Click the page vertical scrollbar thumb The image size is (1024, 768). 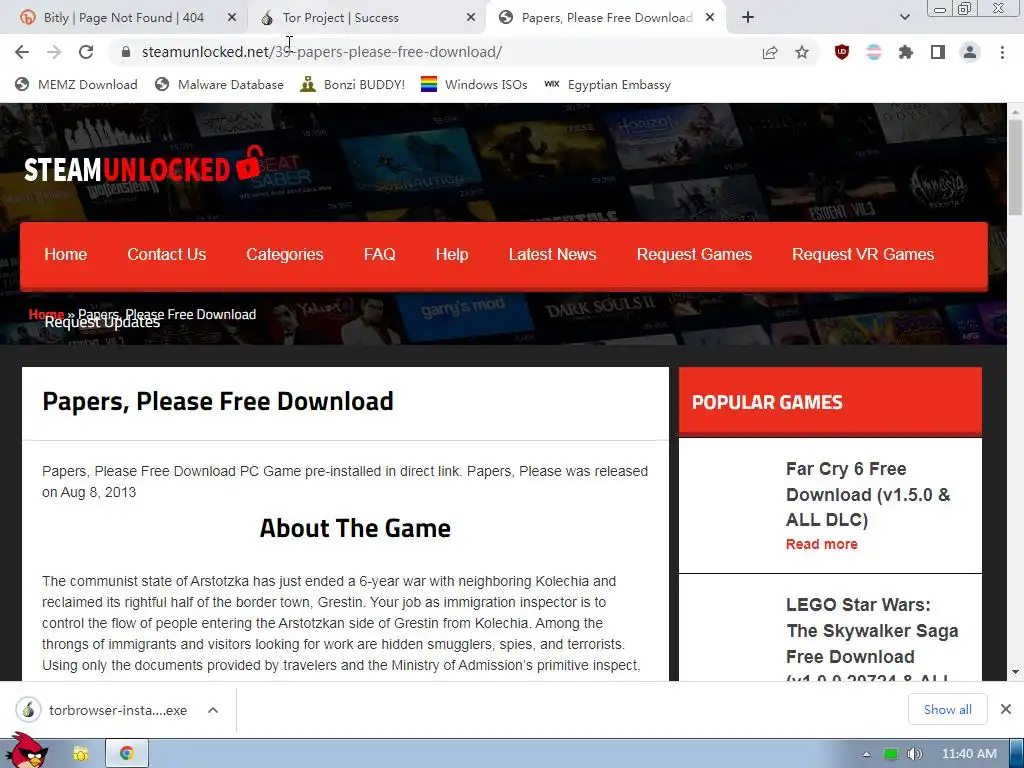(x=1015, y=167)
